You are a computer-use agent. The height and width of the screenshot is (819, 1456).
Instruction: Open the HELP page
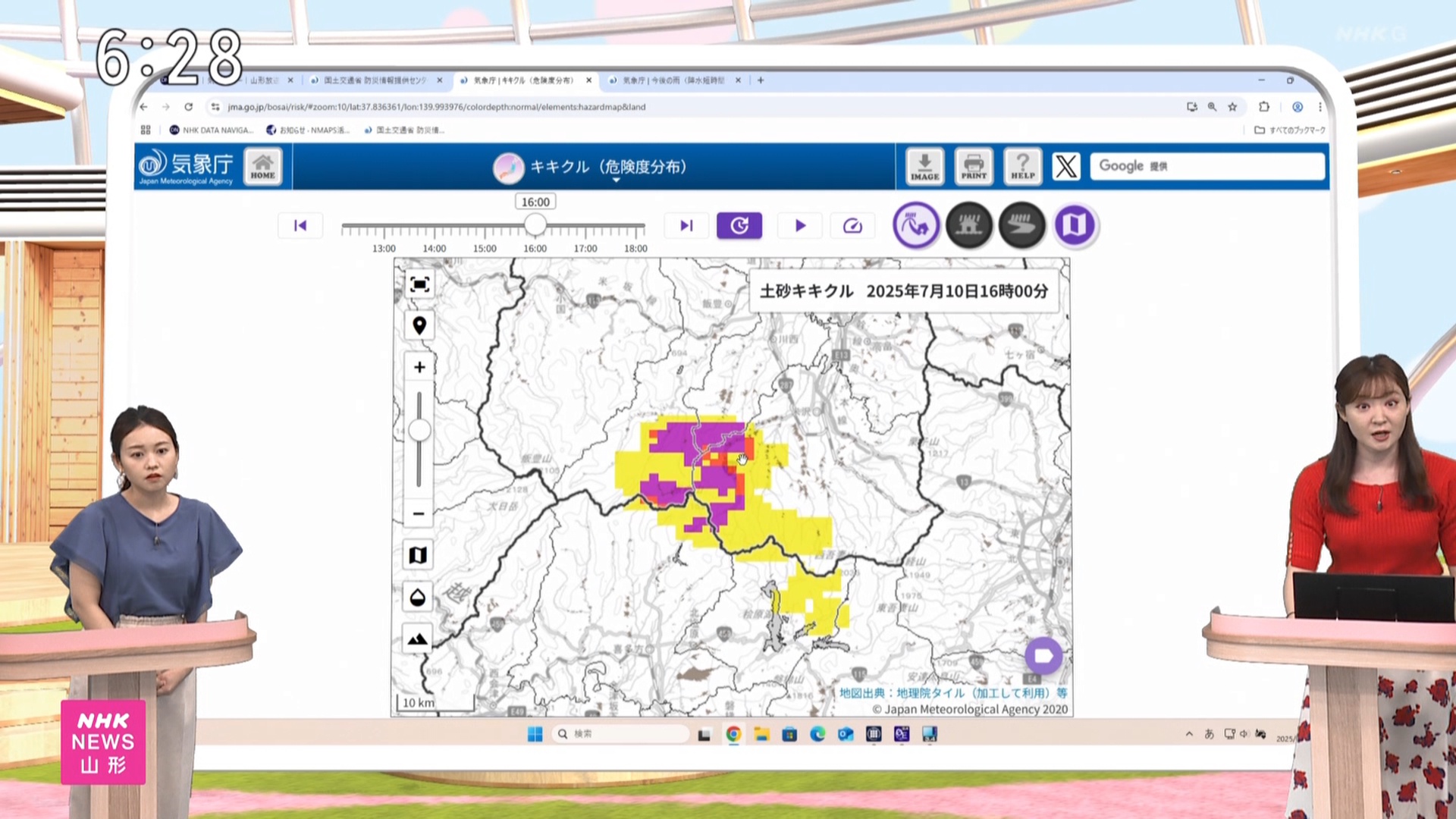[1022, 166]
